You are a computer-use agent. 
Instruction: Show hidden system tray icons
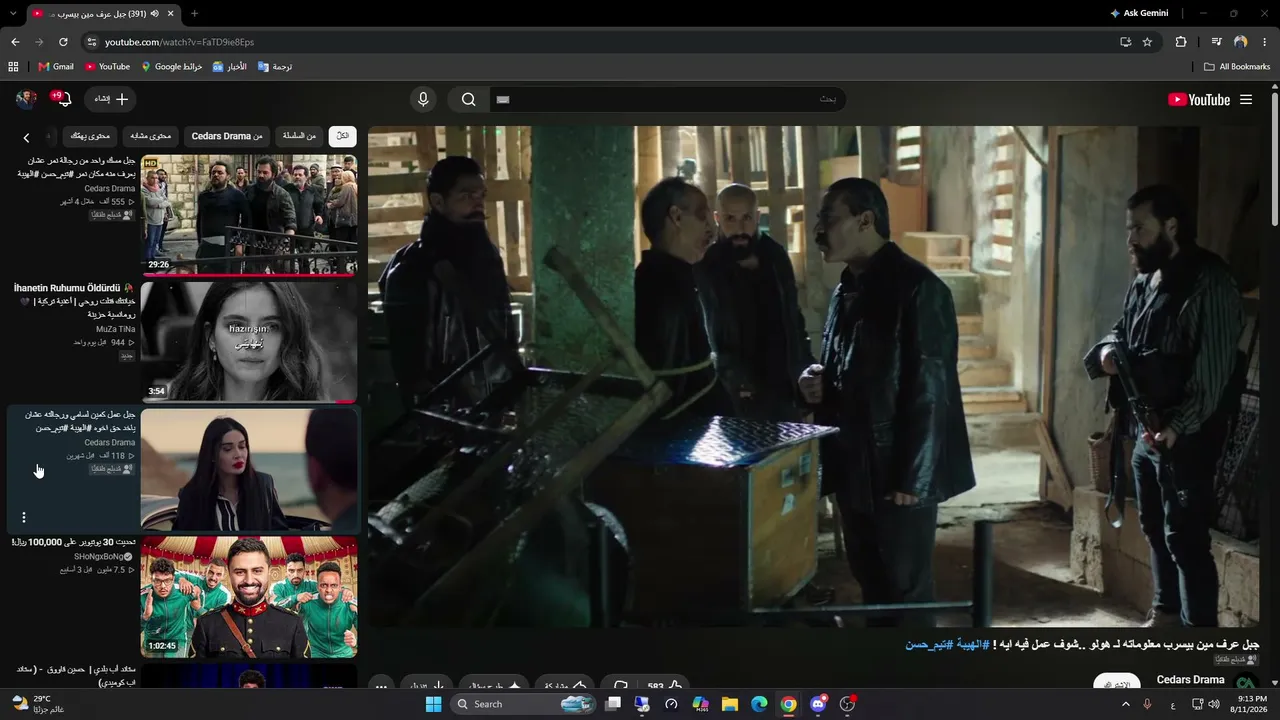tap(1125, 704)
